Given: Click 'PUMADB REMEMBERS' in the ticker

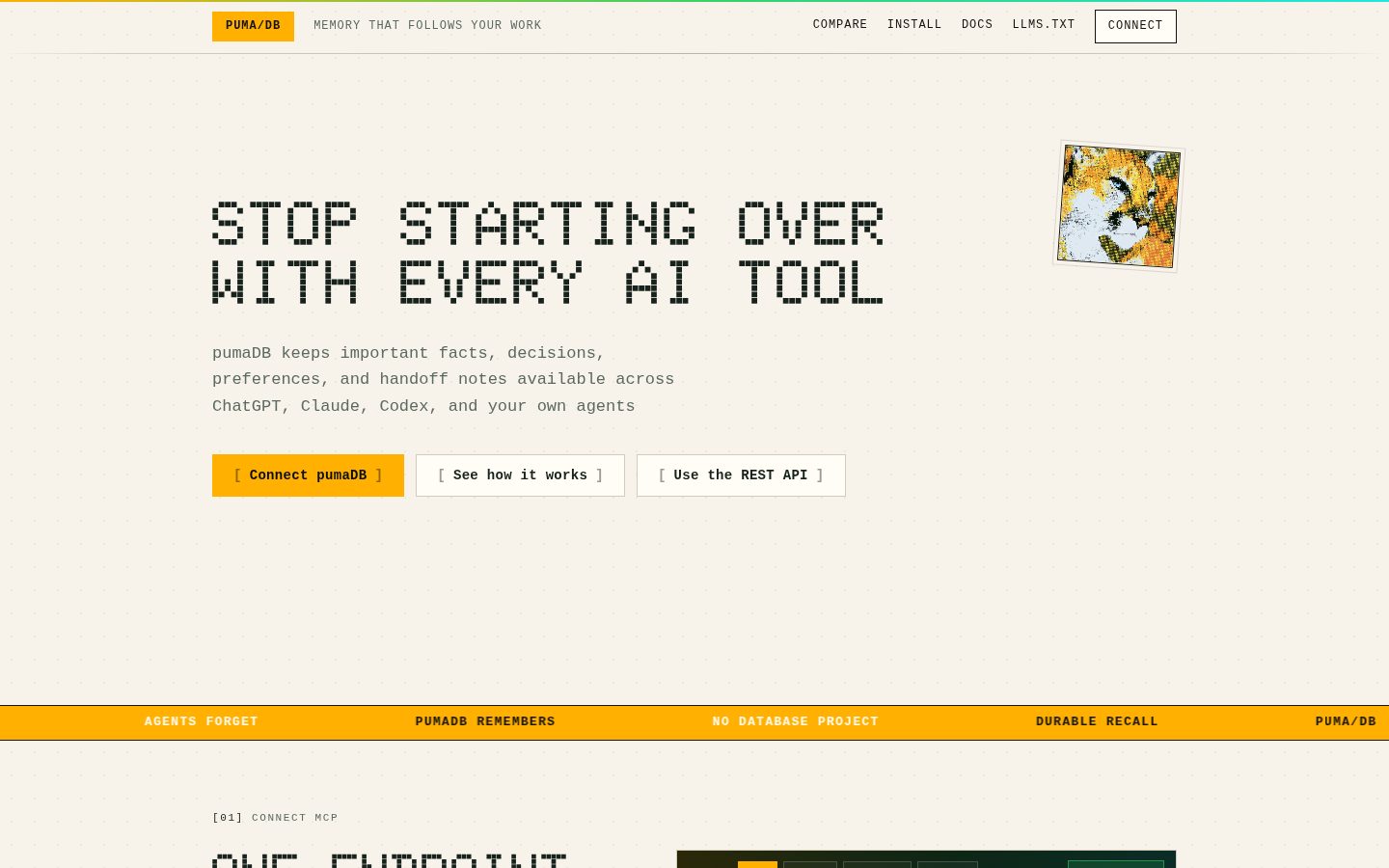Looking at the screenshot, I should (x=485, y=721).
